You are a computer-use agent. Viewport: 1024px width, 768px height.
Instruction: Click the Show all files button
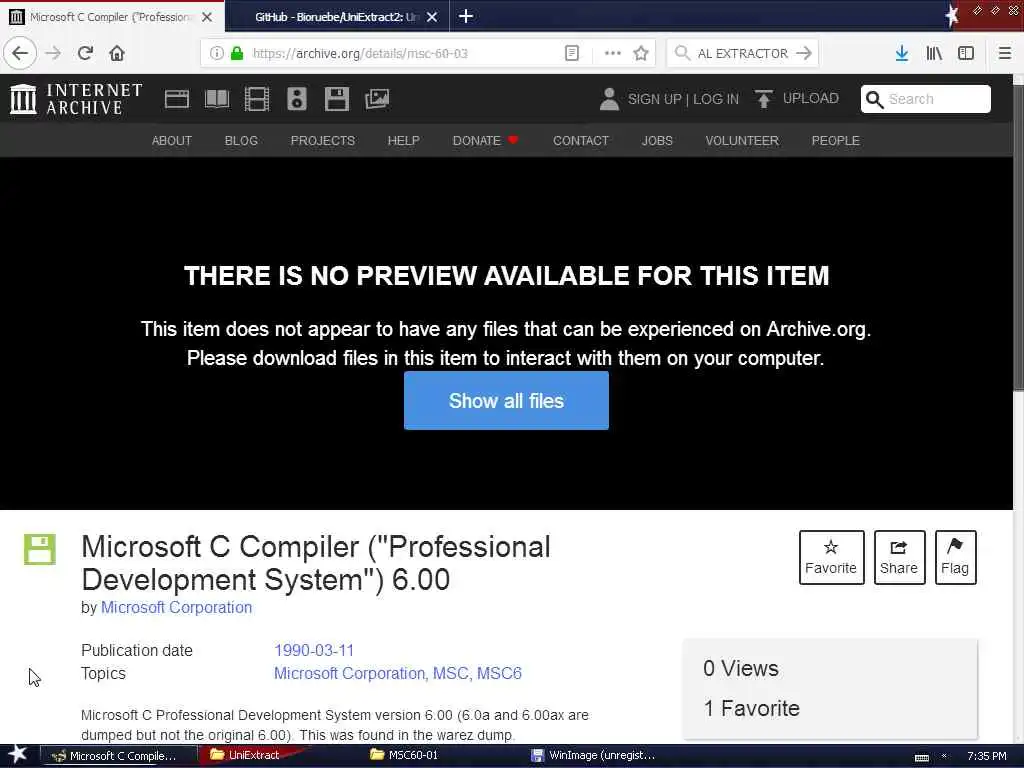[x=506, y=400]
